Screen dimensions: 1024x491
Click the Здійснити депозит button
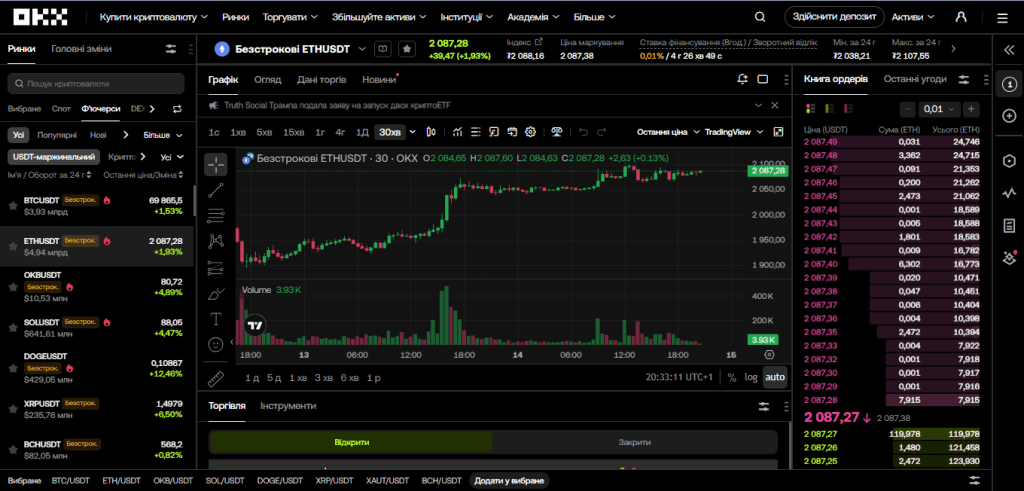pyautogui.click(x=834, y=18)
